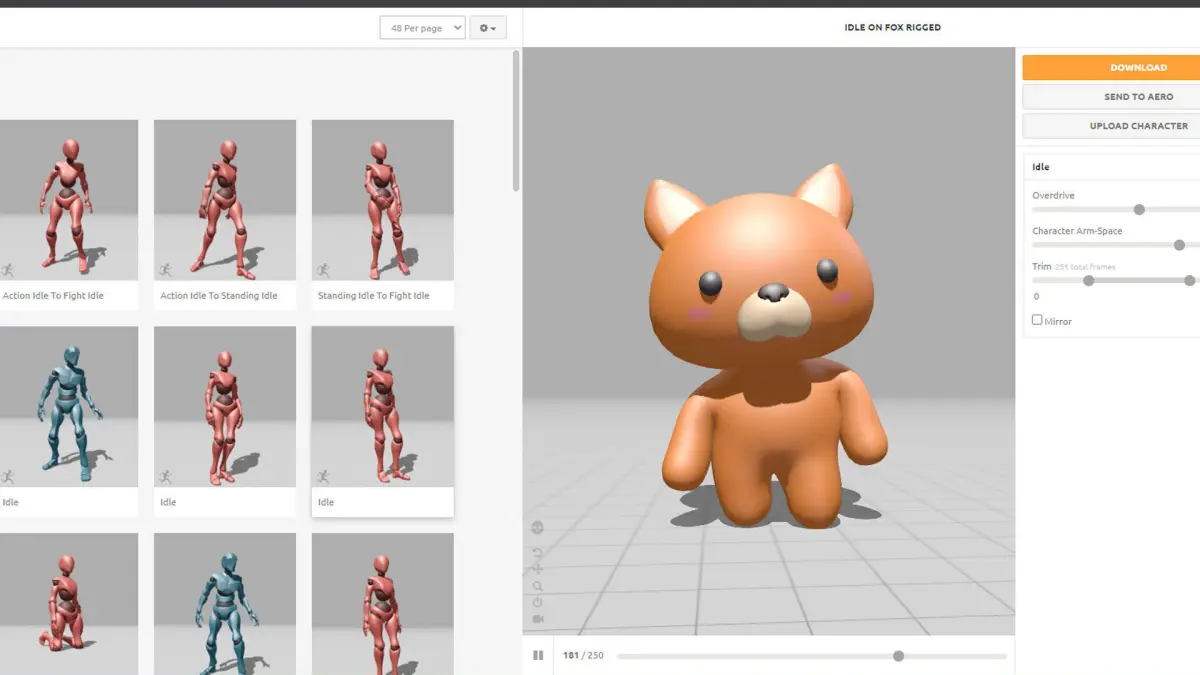Enable the Mirror checkbox

[1037, 320]
